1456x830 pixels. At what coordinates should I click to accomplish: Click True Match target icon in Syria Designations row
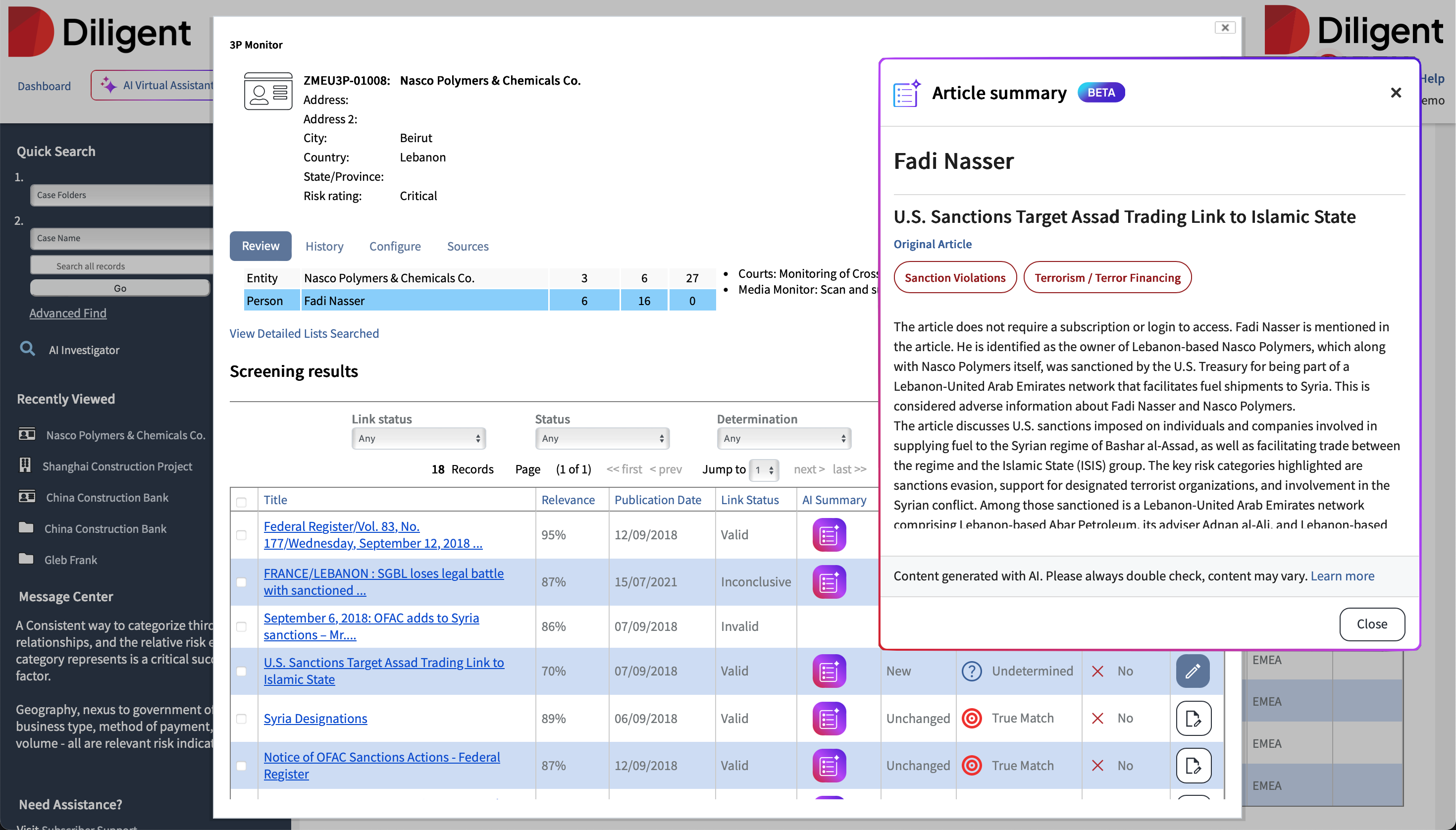click(x=972, y=718)
